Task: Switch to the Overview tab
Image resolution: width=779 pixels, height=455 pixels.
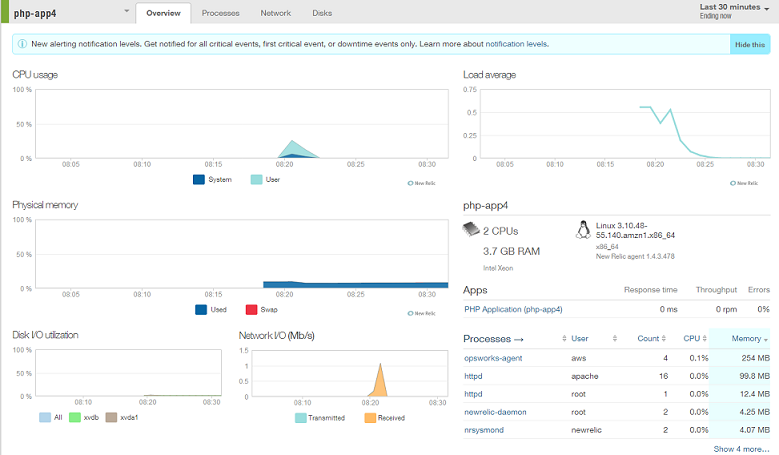Action: 163,13
